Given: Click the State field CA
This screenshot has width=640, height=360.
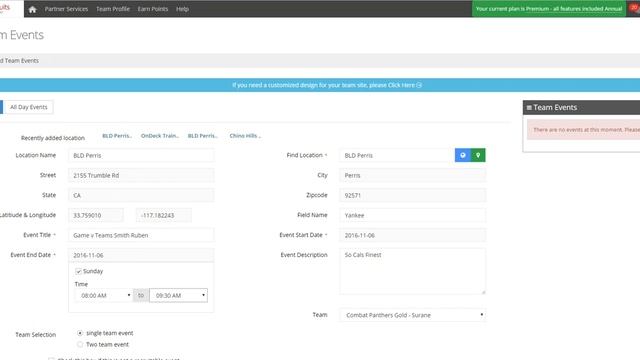Looking at the screenshot, I should tap(141, 196).
